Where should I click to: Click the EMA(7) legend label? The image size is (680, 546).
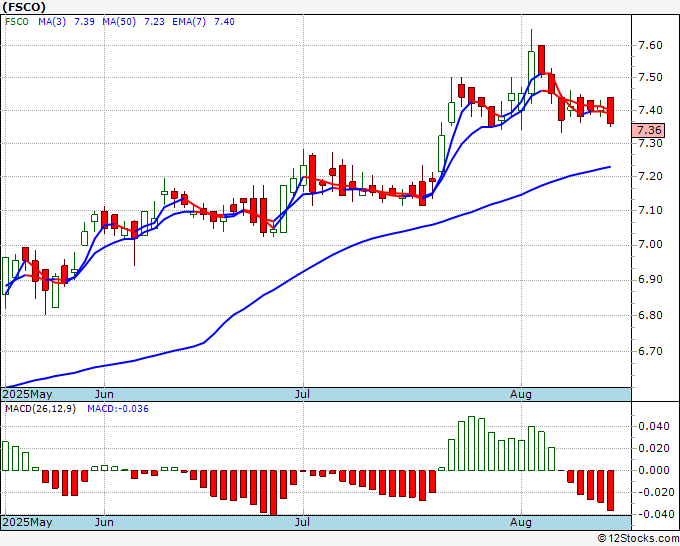coord(189,22)
